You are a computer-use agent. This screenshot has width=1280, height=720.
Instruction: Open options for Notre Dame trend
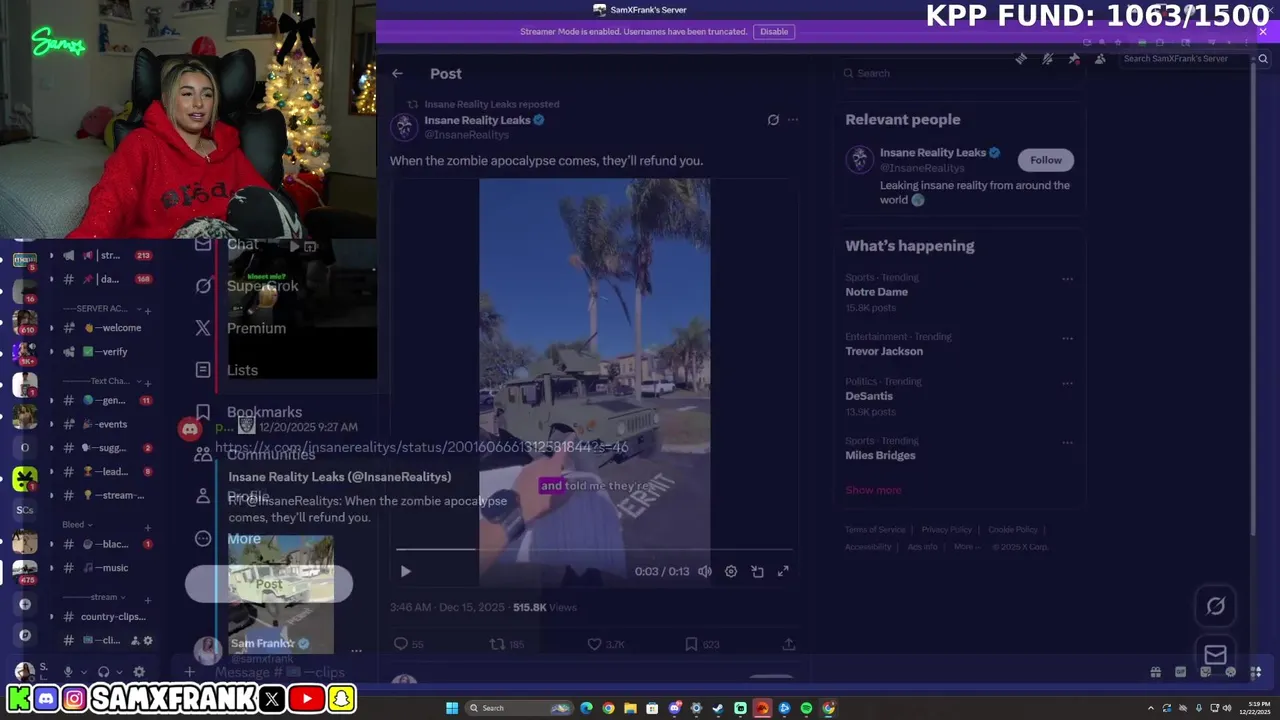(x=1067, y=279)
